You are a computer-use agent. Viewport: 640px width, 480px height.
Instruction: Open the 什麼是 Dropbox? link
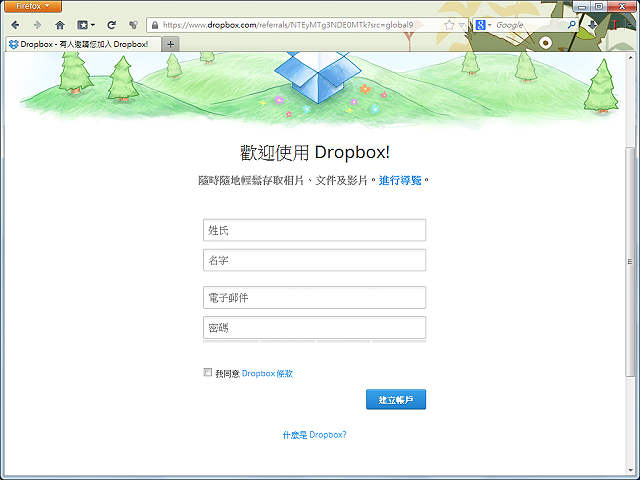coord(314,435)
